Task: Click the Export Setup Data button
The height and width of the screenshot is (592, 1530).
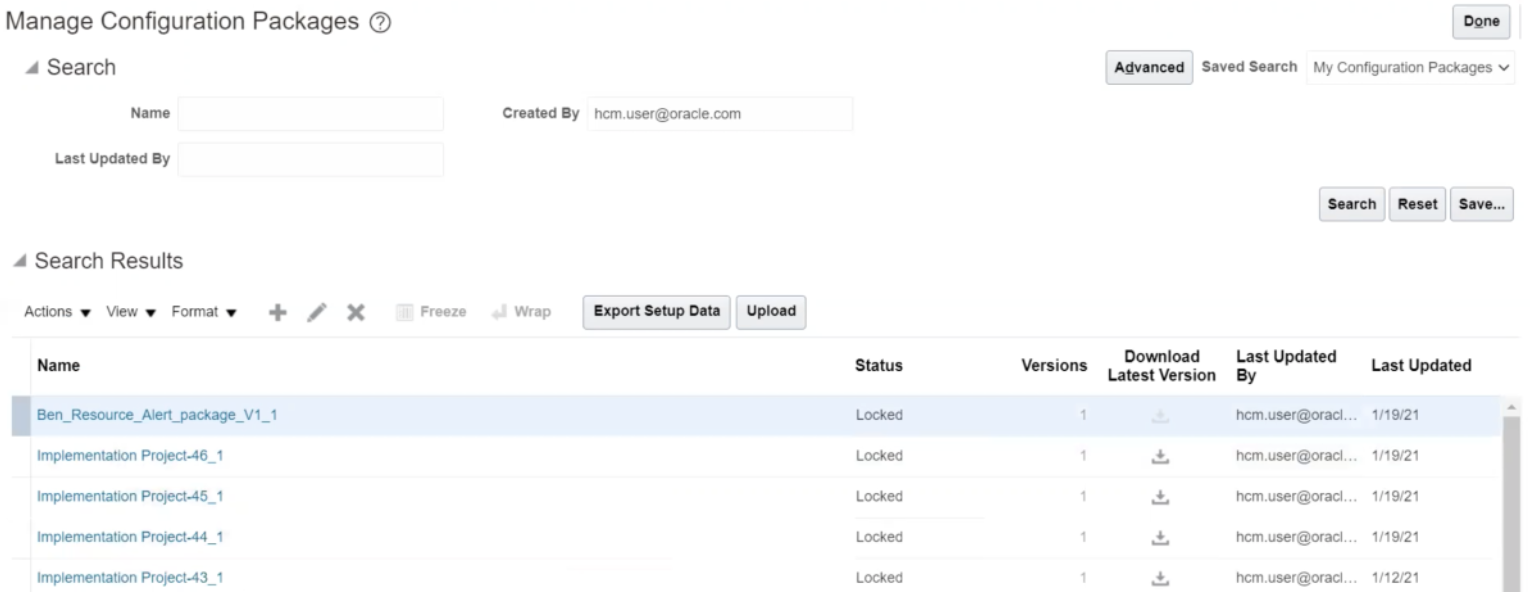Action: [x=656, y=311]
